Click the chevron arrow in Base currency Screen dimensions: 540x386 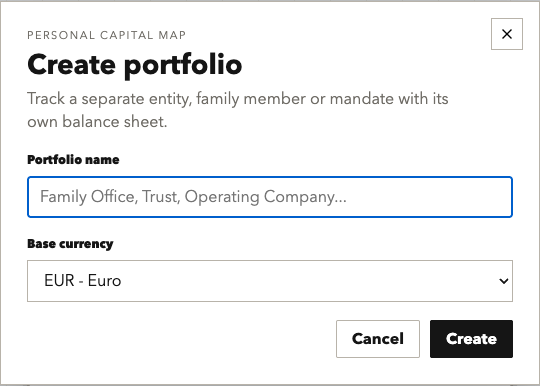(x=503, y=281)
